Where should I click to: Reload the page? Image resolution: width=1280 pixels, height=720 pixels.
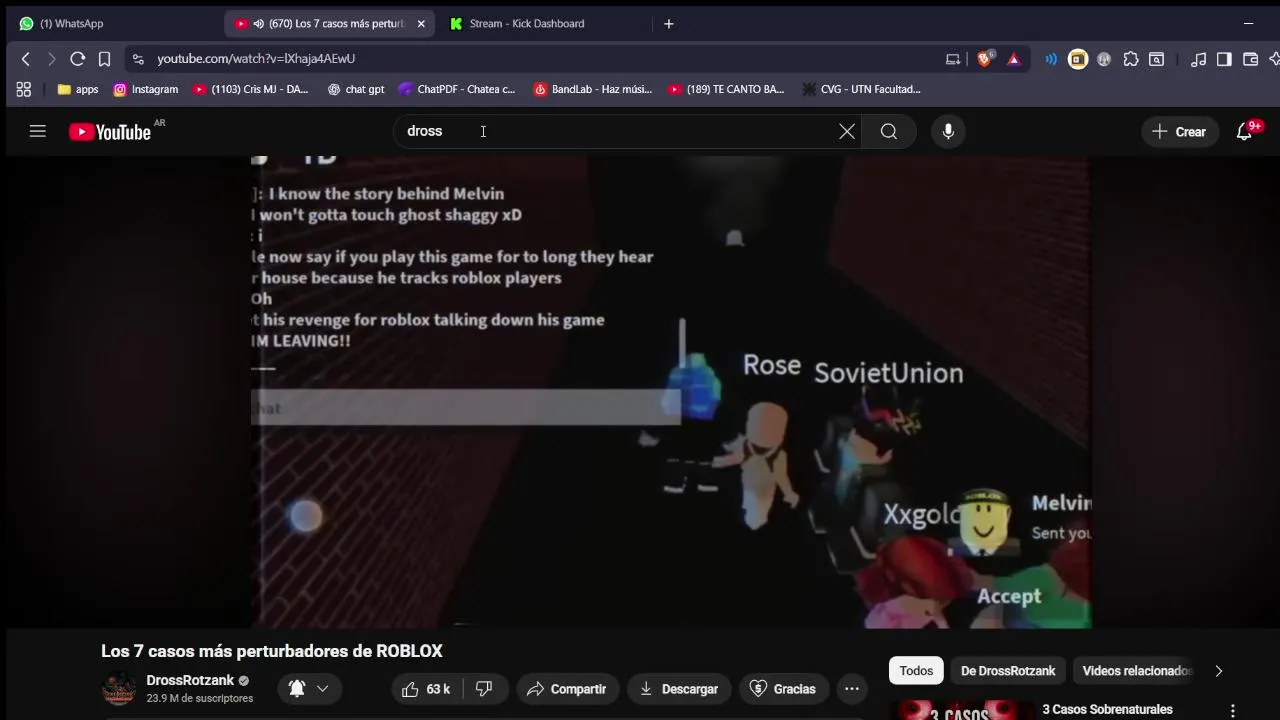coord(77,59)
